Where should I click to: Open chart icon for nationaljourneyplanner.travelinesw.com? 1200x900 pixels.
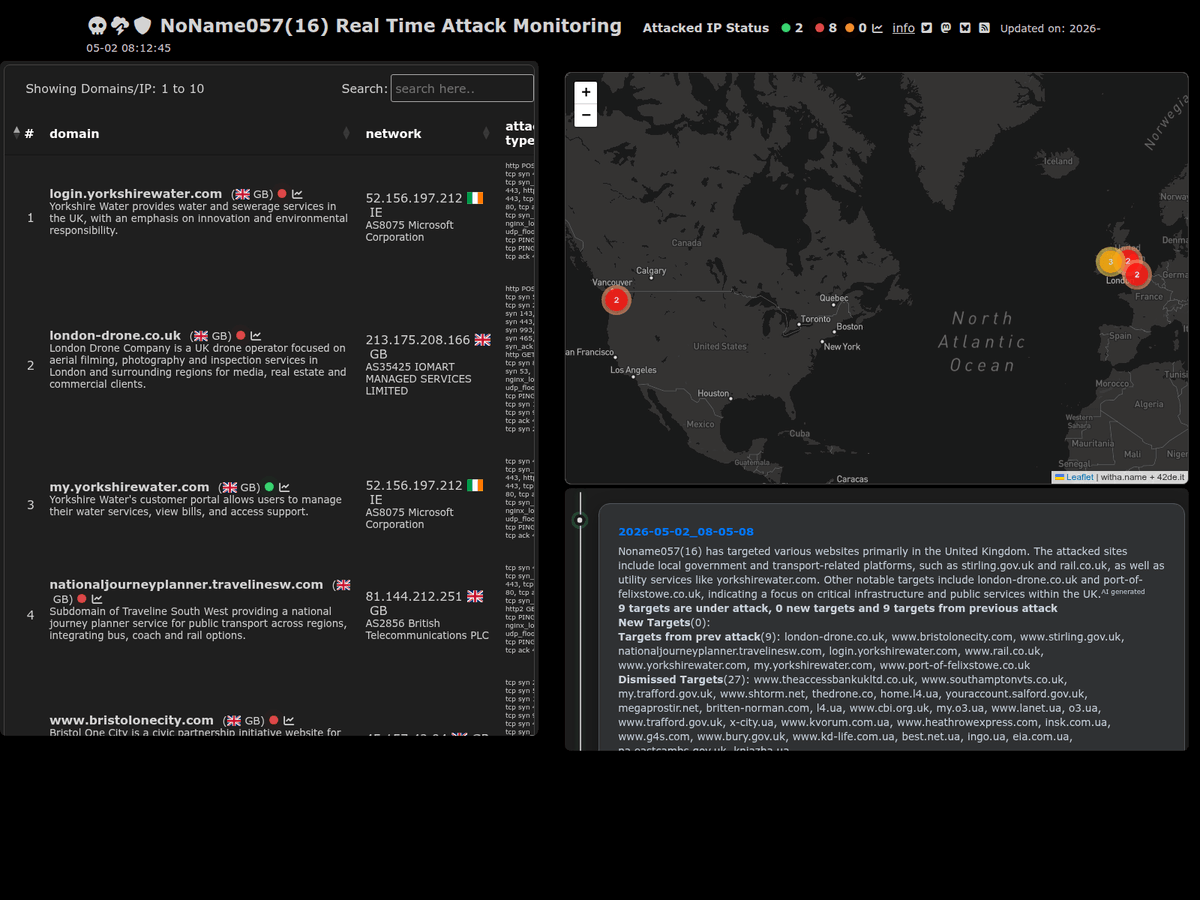coord(97,599)
